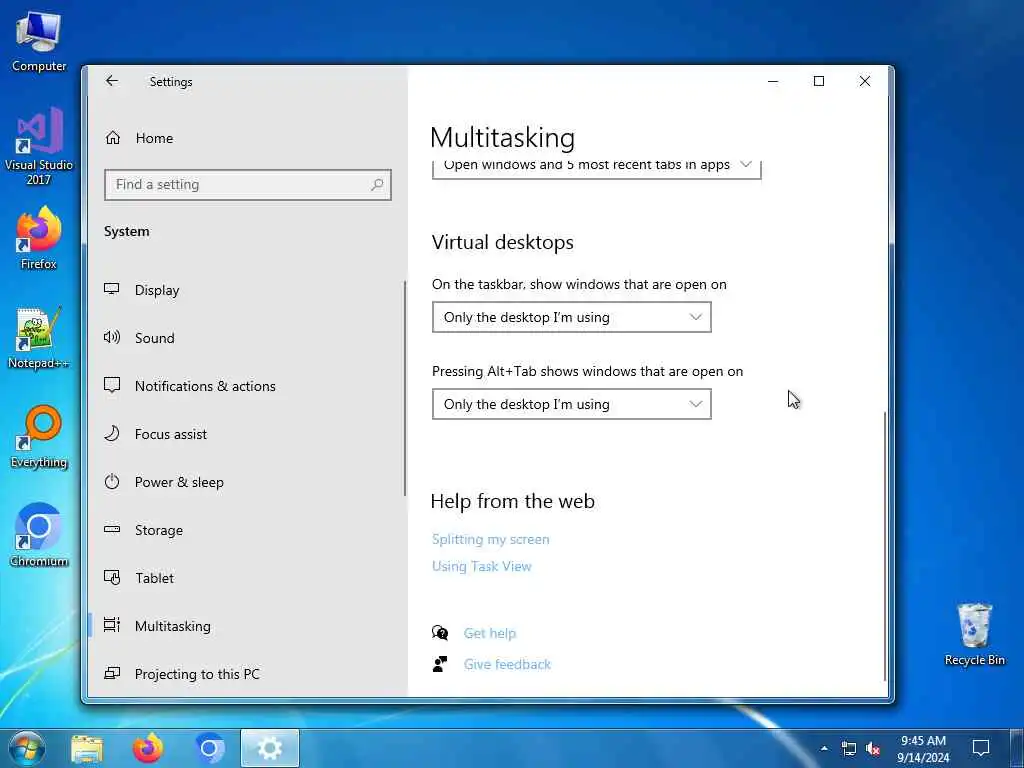This screenshot has height=768, width=1024.
Task: Click the Home house icon in Settings
Action: tap(113, 138)
